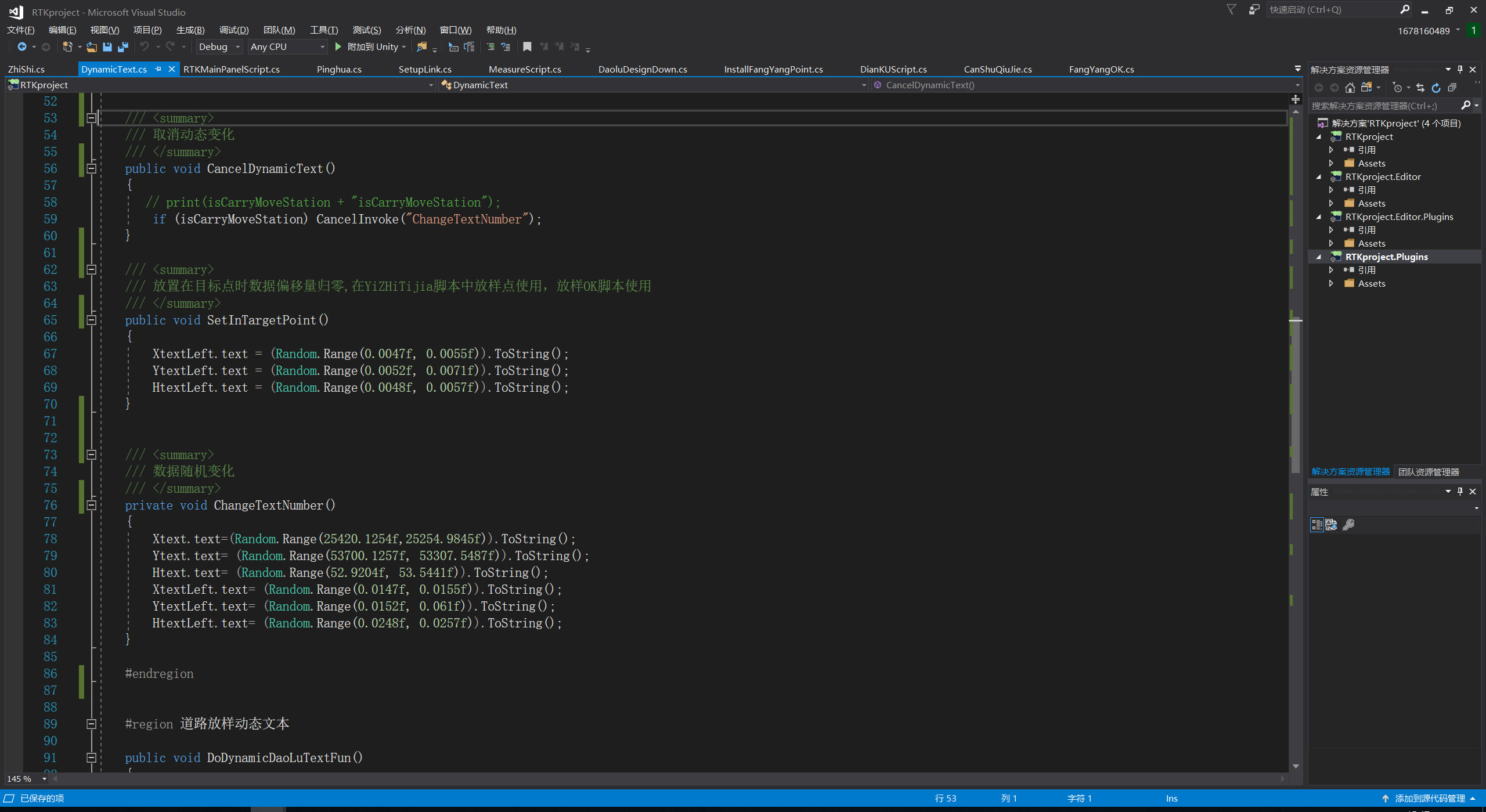1486x812 pixels.
Task: Switch to 团队资源管理器 panel tab
Action: 1429,472
